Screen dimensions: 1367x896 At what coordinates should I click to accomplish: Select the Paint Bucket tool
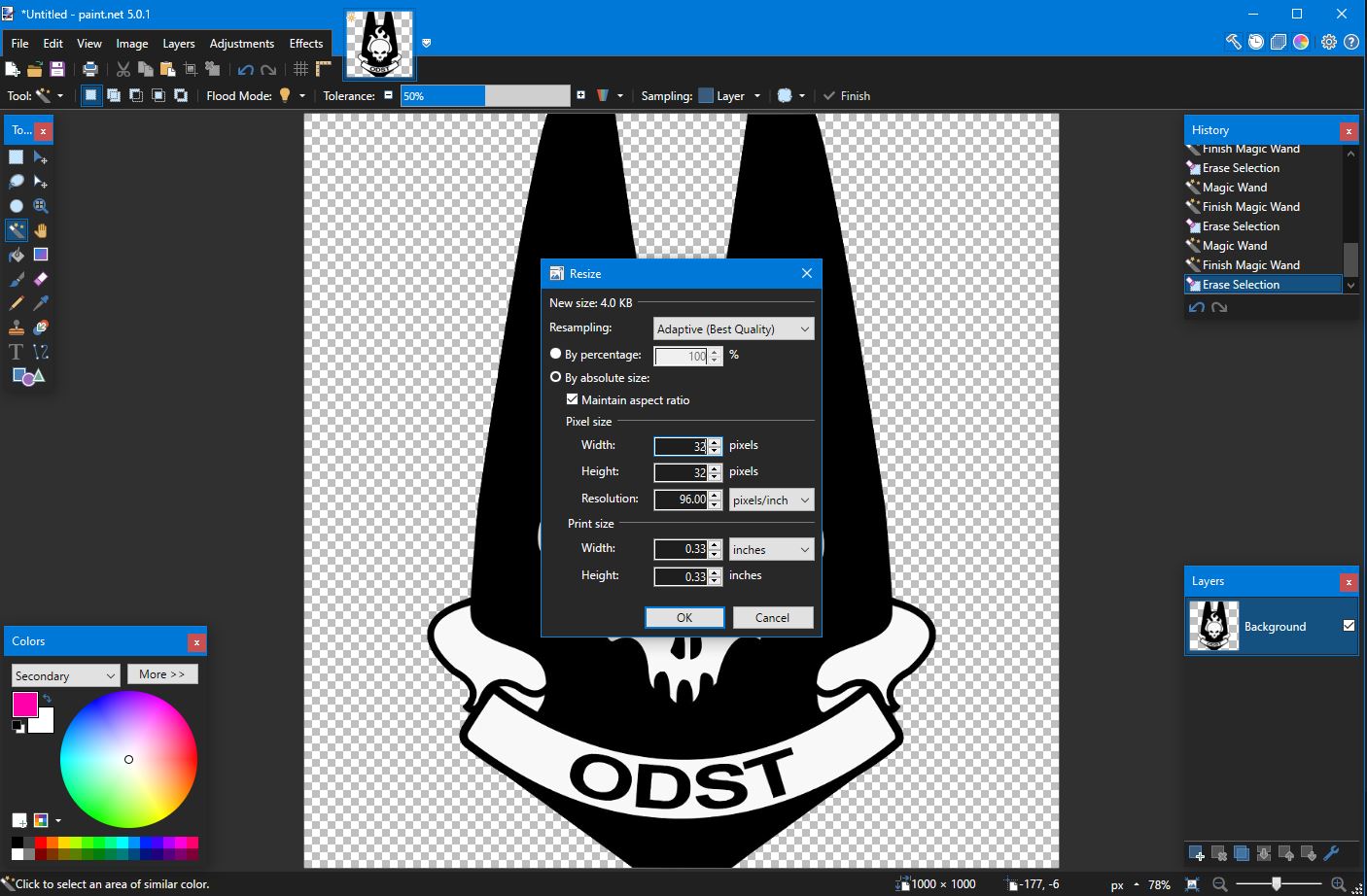17,255
